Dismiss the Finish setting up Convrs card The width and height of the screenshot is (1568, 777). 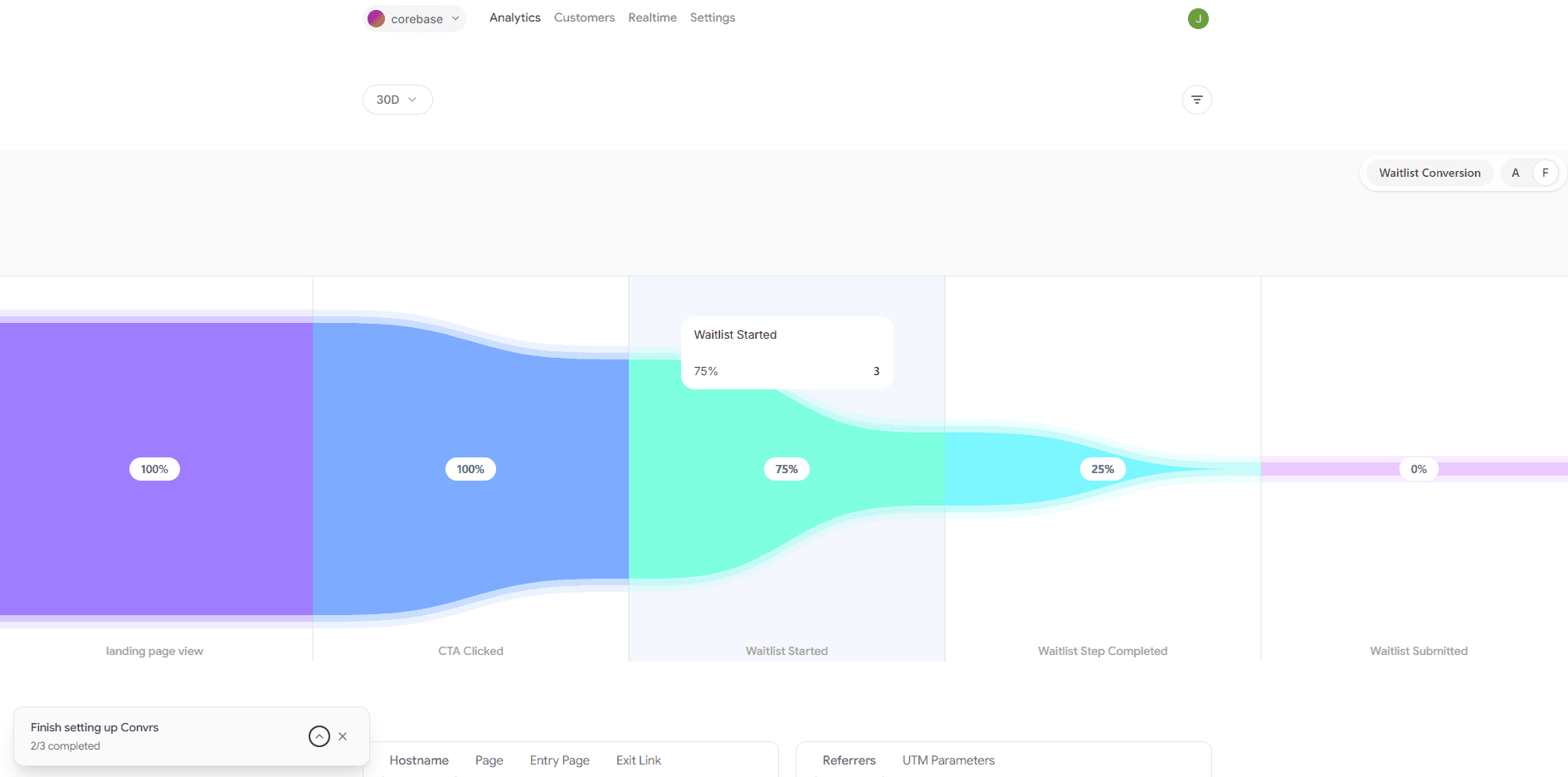[x=343, y=736]
